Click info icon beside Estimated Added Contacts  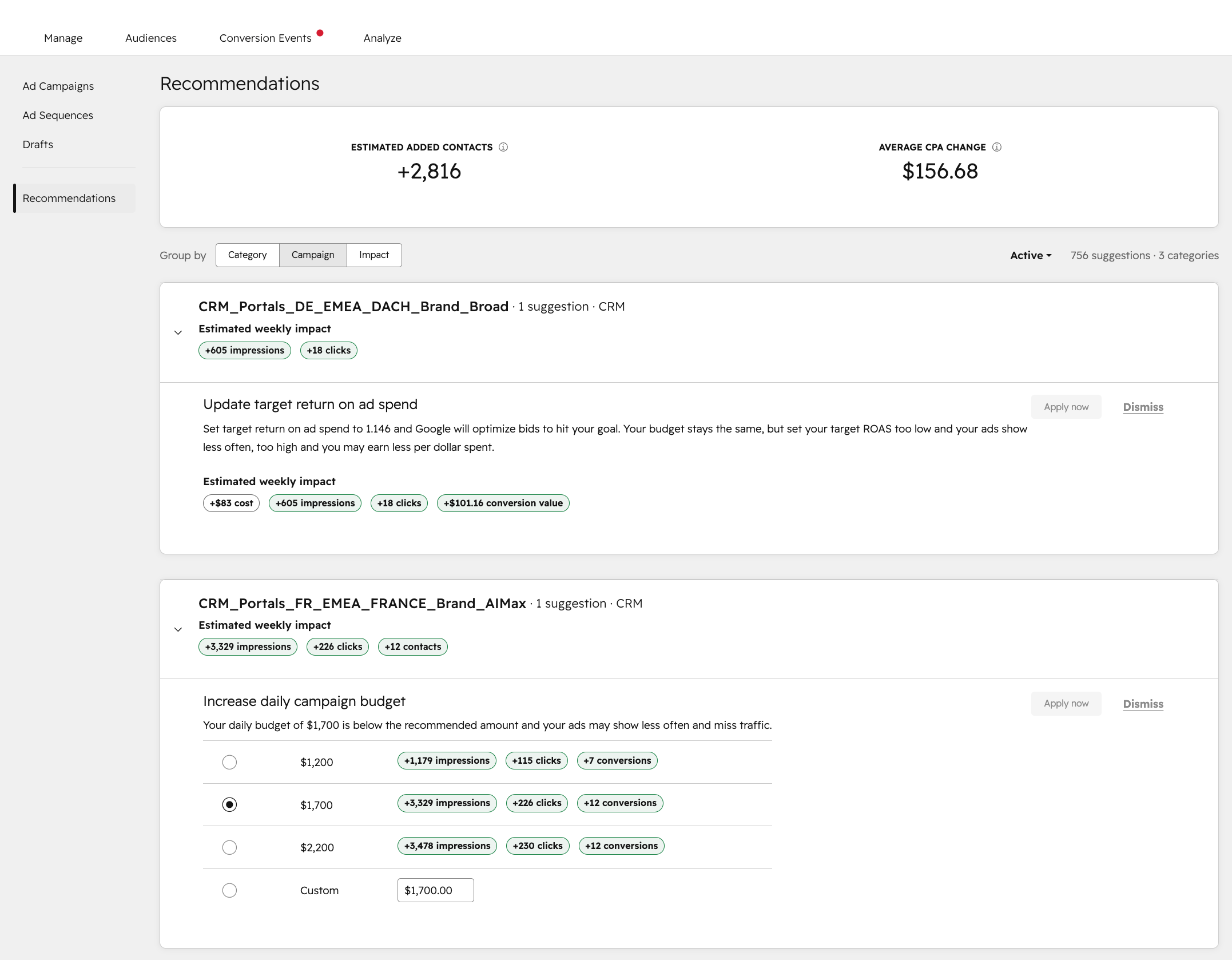(503, 147)
